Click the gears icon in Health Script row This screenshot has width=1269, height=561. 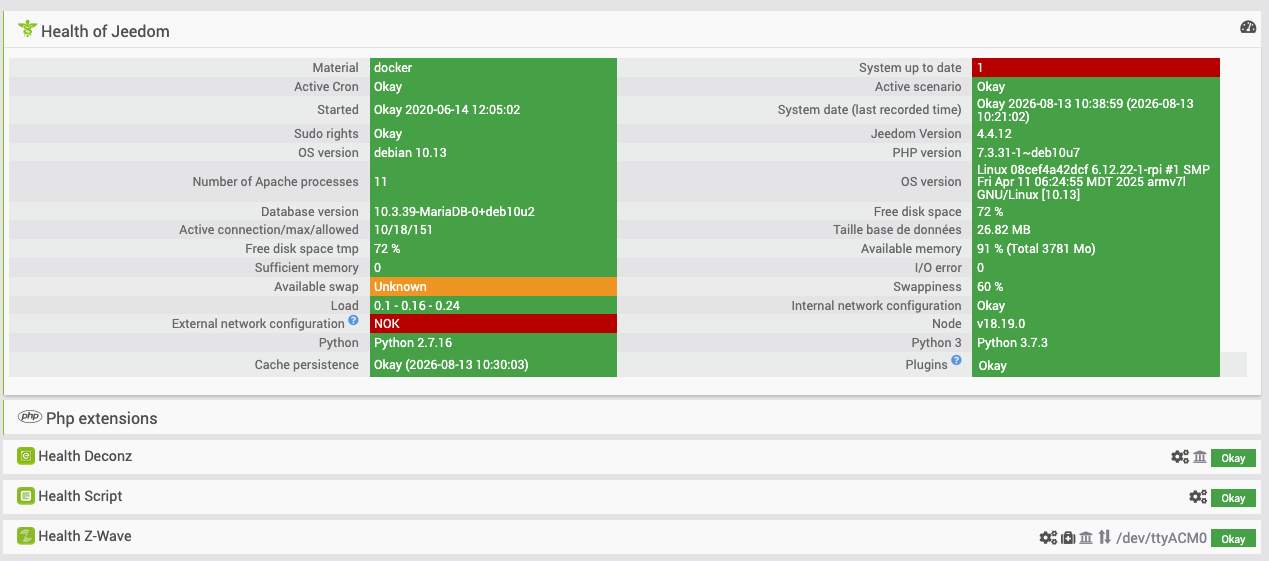click(1198, 497)
